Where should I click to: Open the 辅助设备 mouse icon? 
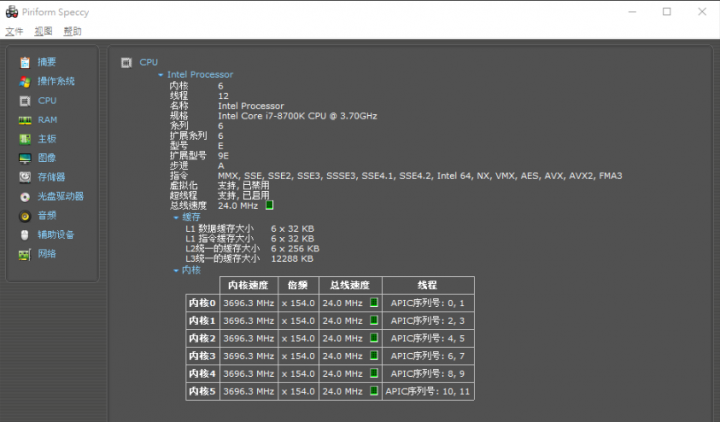25,235
